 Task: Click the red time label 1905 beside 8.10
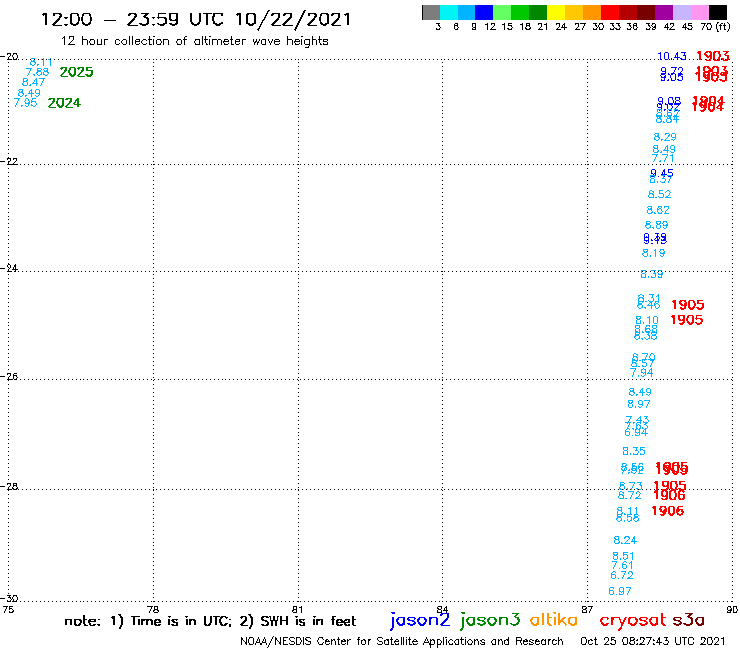click(687, 320)
